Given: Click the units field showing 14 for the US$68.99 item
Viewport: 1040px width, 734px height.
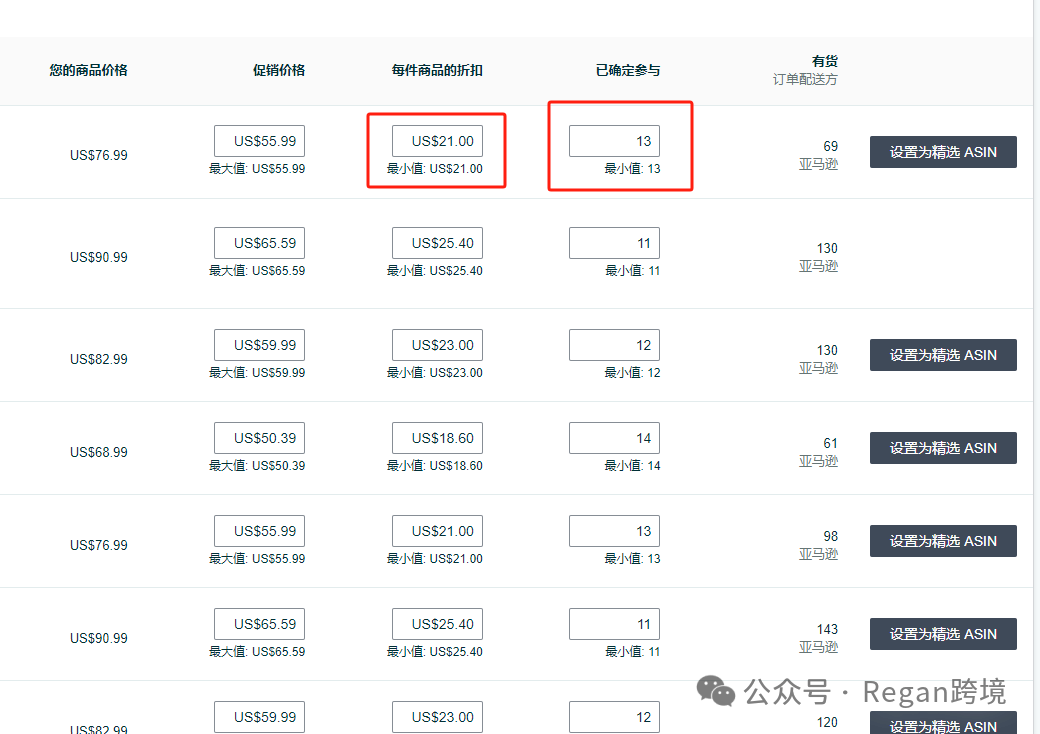Looking at the screenshot, I should [614, 437].
